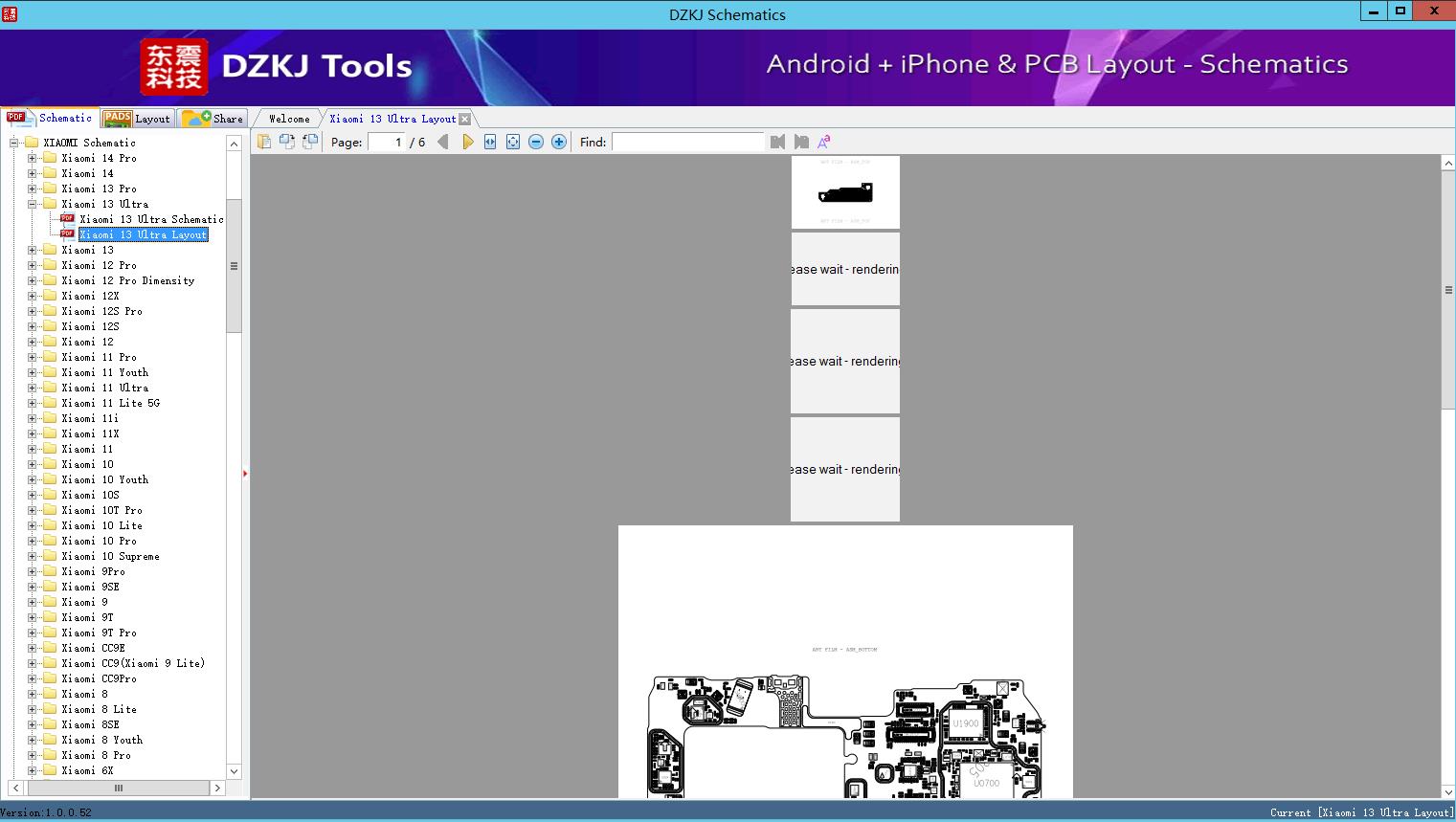1456x822 pixels.
Task: Collapse the Xiaomi 13 Ultra folder
Action: point(32,204)
